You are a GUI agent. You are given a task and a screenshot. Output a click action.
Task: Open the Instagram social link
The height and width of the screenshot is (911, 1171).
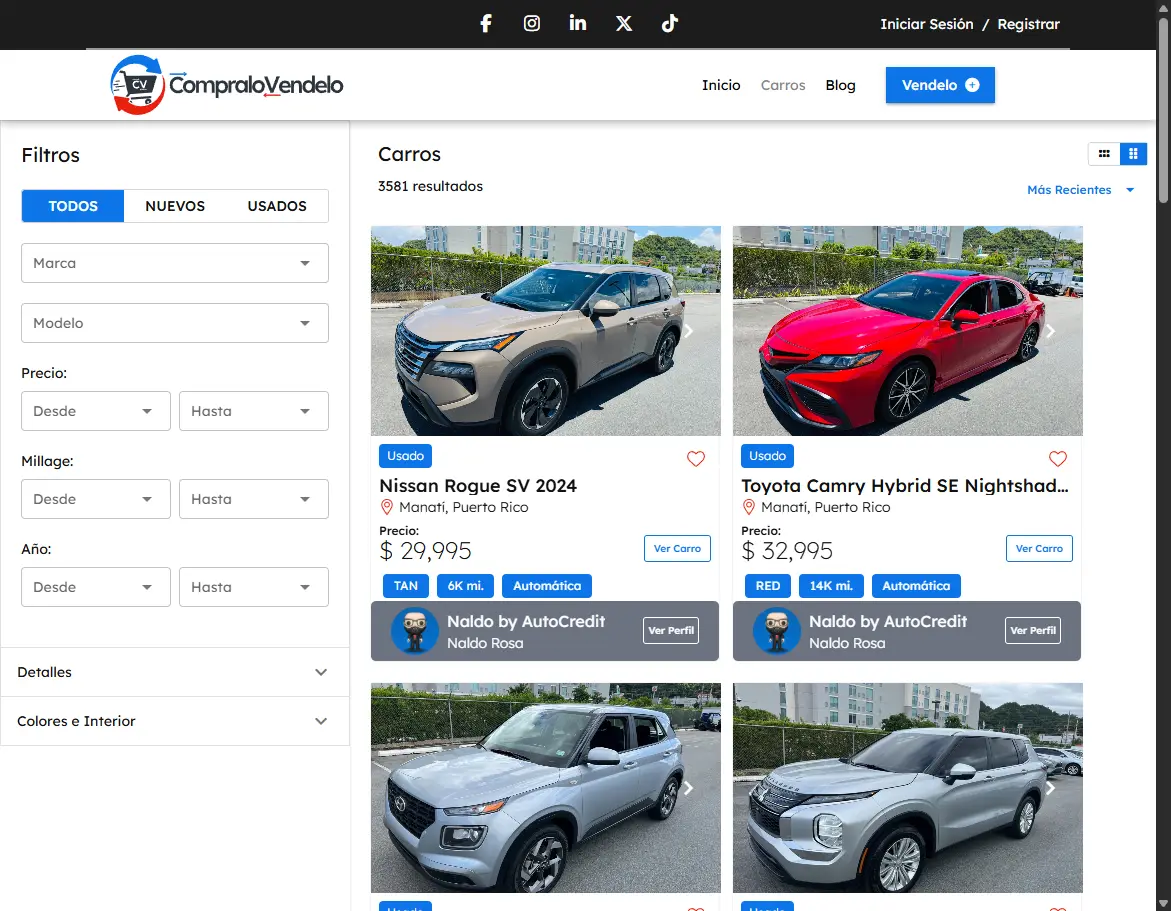pyautogui.click(x=532, y=24)
